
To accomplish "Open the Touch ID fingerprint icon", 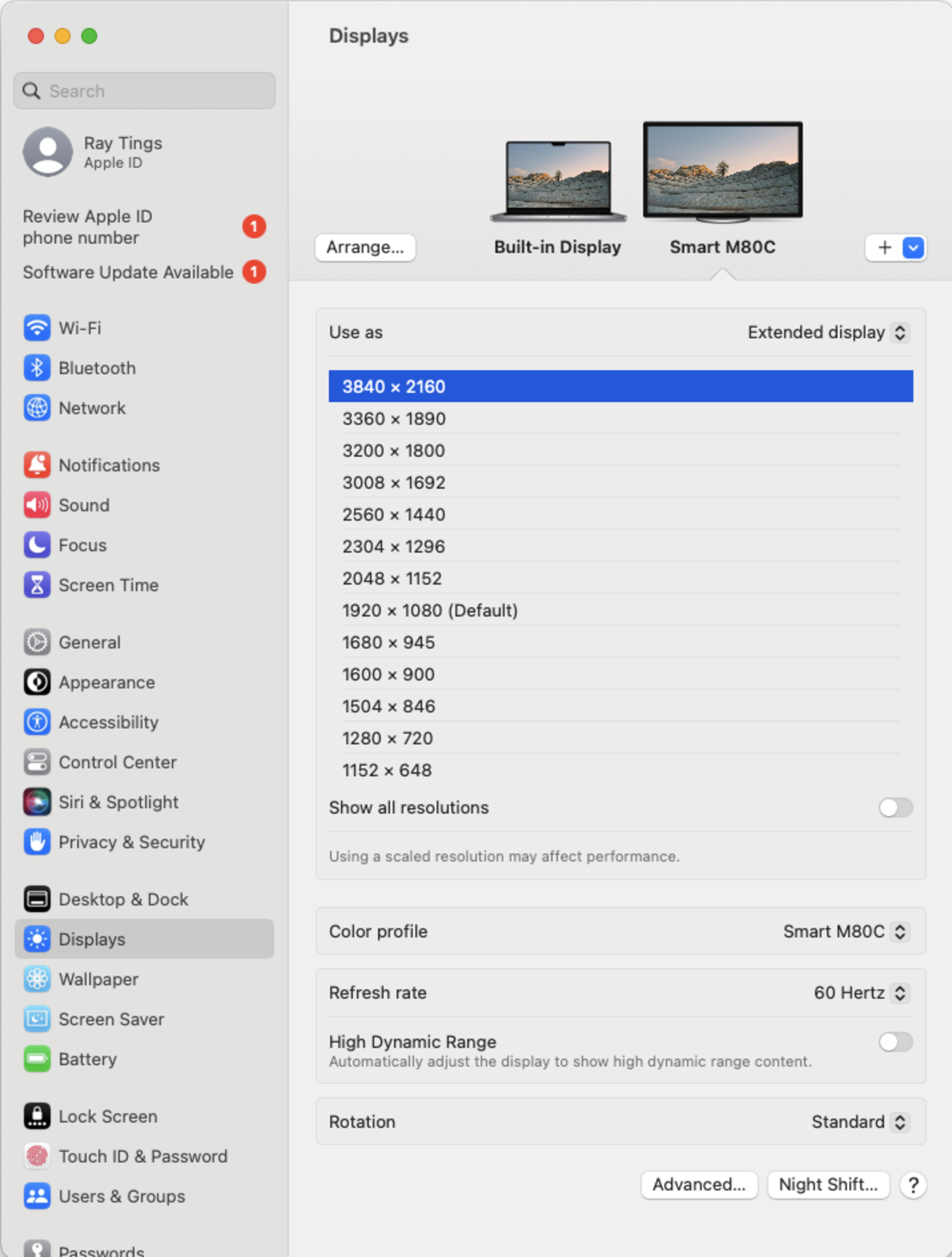I will [37, 1156].
